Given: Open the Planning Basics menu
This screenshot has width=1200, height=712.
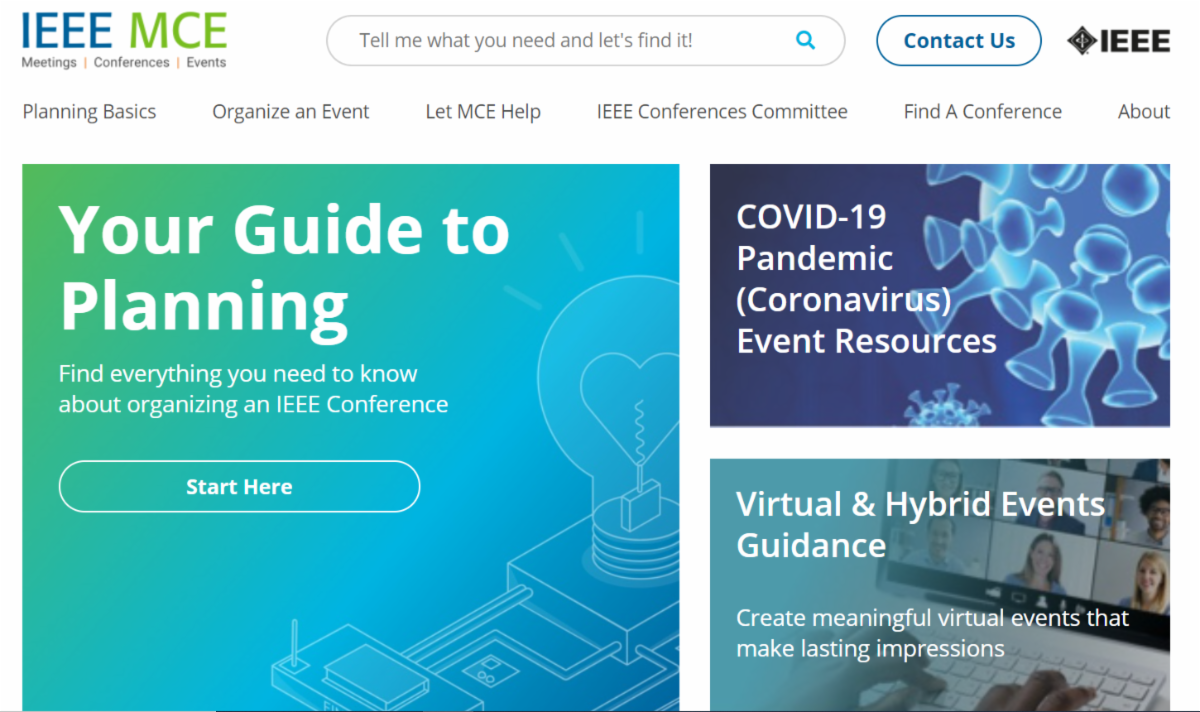Looking at the screenshot, I should [x=89, y=112].
